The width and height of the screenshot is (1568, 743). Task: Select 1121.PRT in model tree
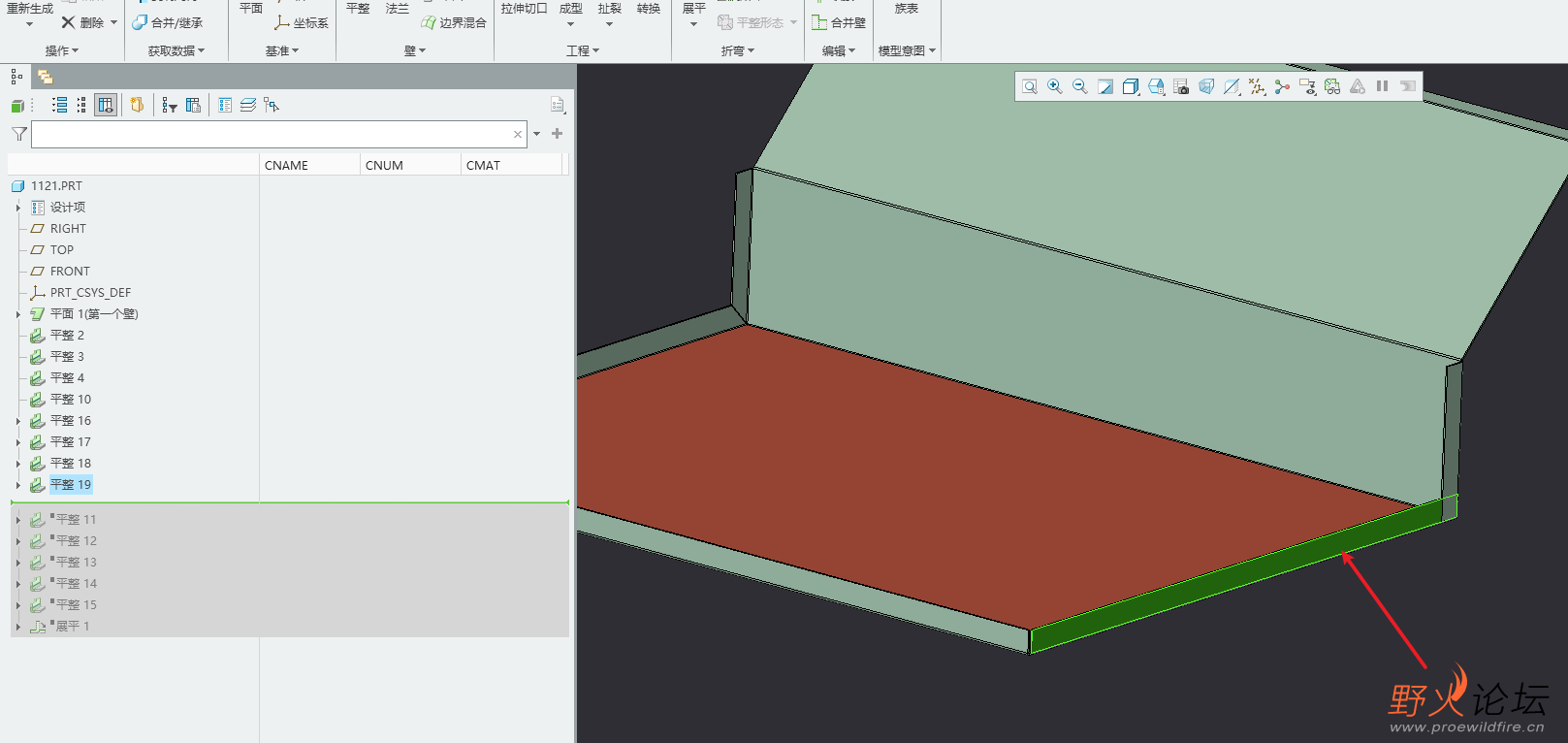pyautogui.click(x=56, y=185)
